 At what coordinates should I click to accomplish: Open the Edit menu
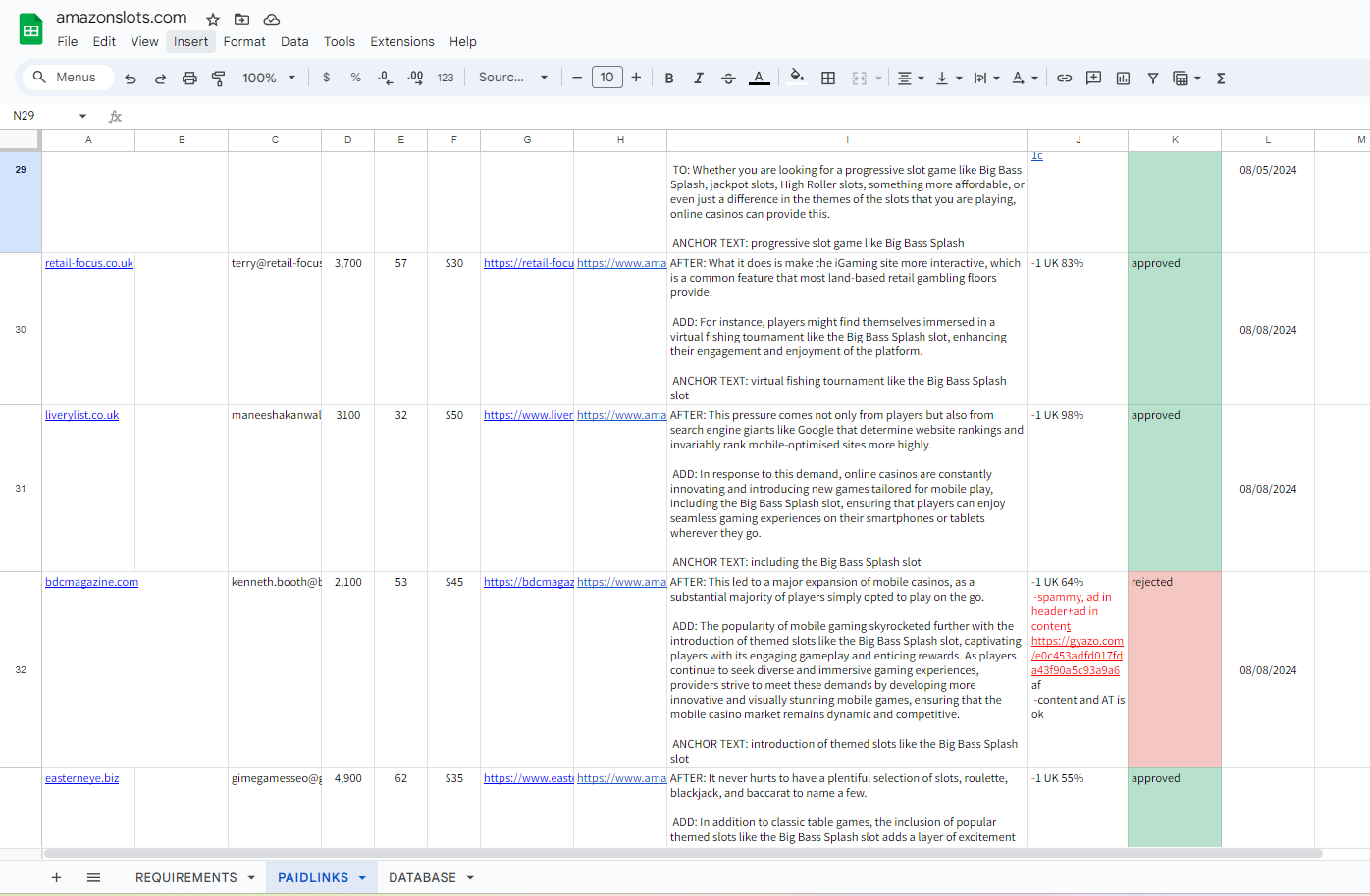(x=104, y=41)
